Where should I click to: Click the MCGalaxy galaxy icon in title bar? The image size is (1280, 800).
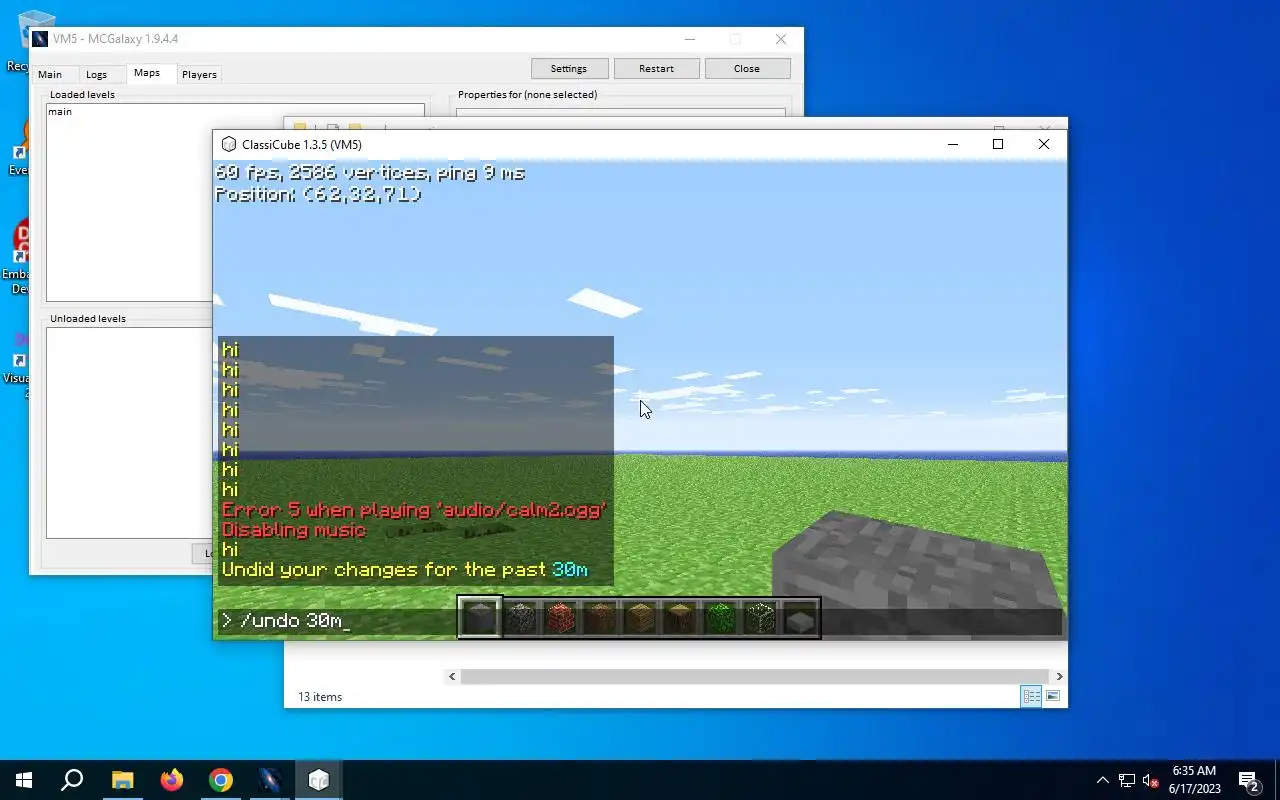(40, 39)
